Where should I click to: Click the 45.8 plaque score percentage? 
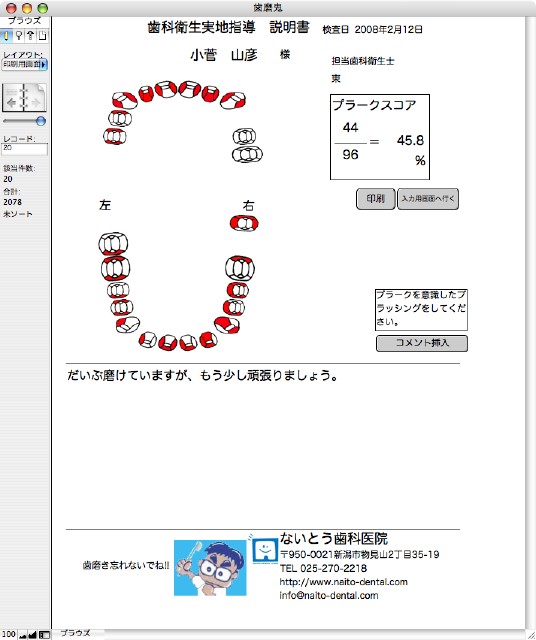(410, 140)
